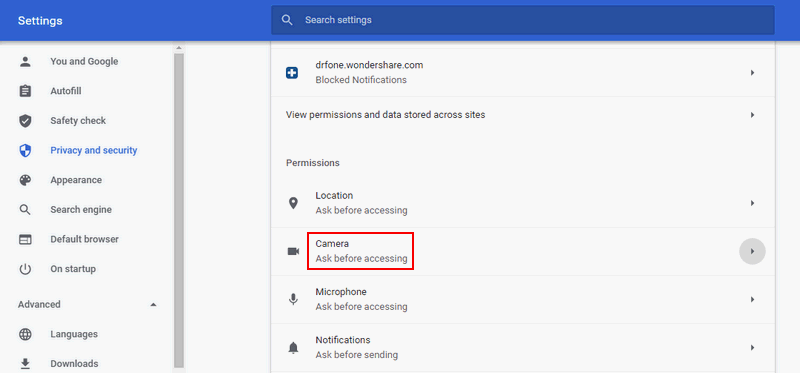Open Notifications settings with its arrow
Viewport: 800px width, 373px height.
tap(752, 348)
